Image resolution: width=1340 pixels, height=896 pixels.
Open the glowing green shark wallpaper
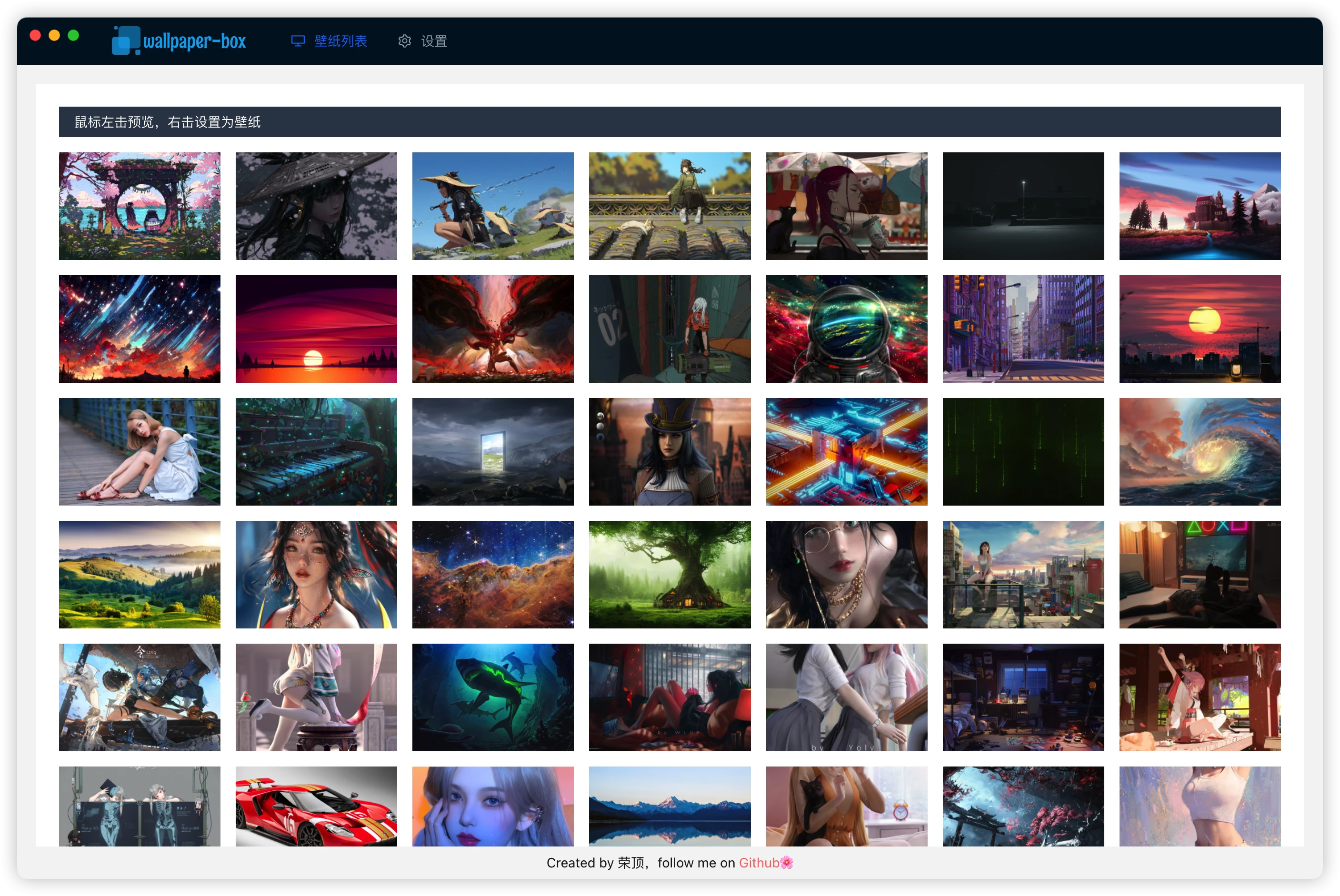point(492,698)
